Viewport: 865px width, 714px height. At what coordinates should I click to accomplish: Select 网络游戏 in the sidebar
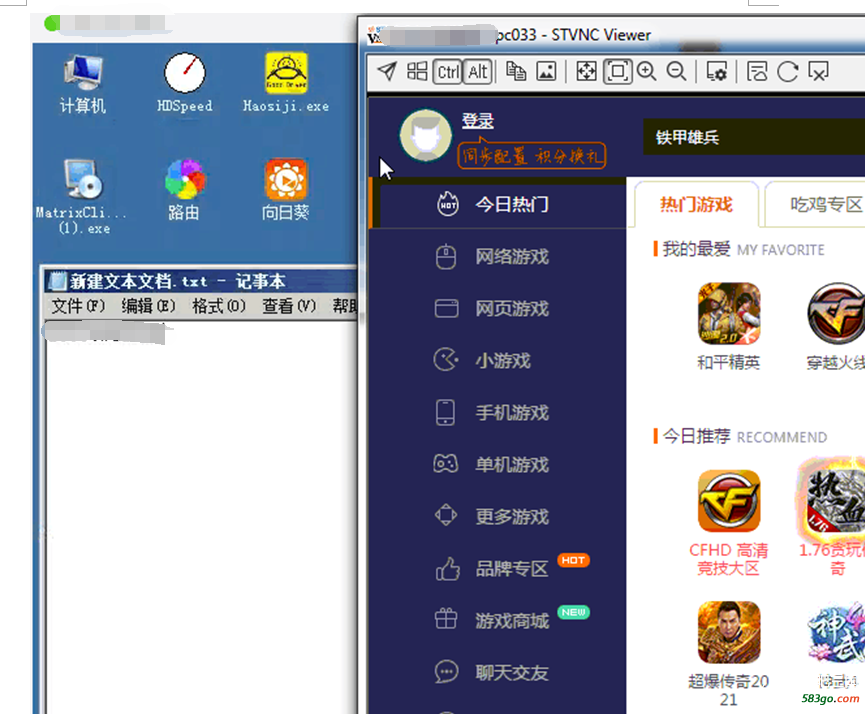click(x=511, y=257)
